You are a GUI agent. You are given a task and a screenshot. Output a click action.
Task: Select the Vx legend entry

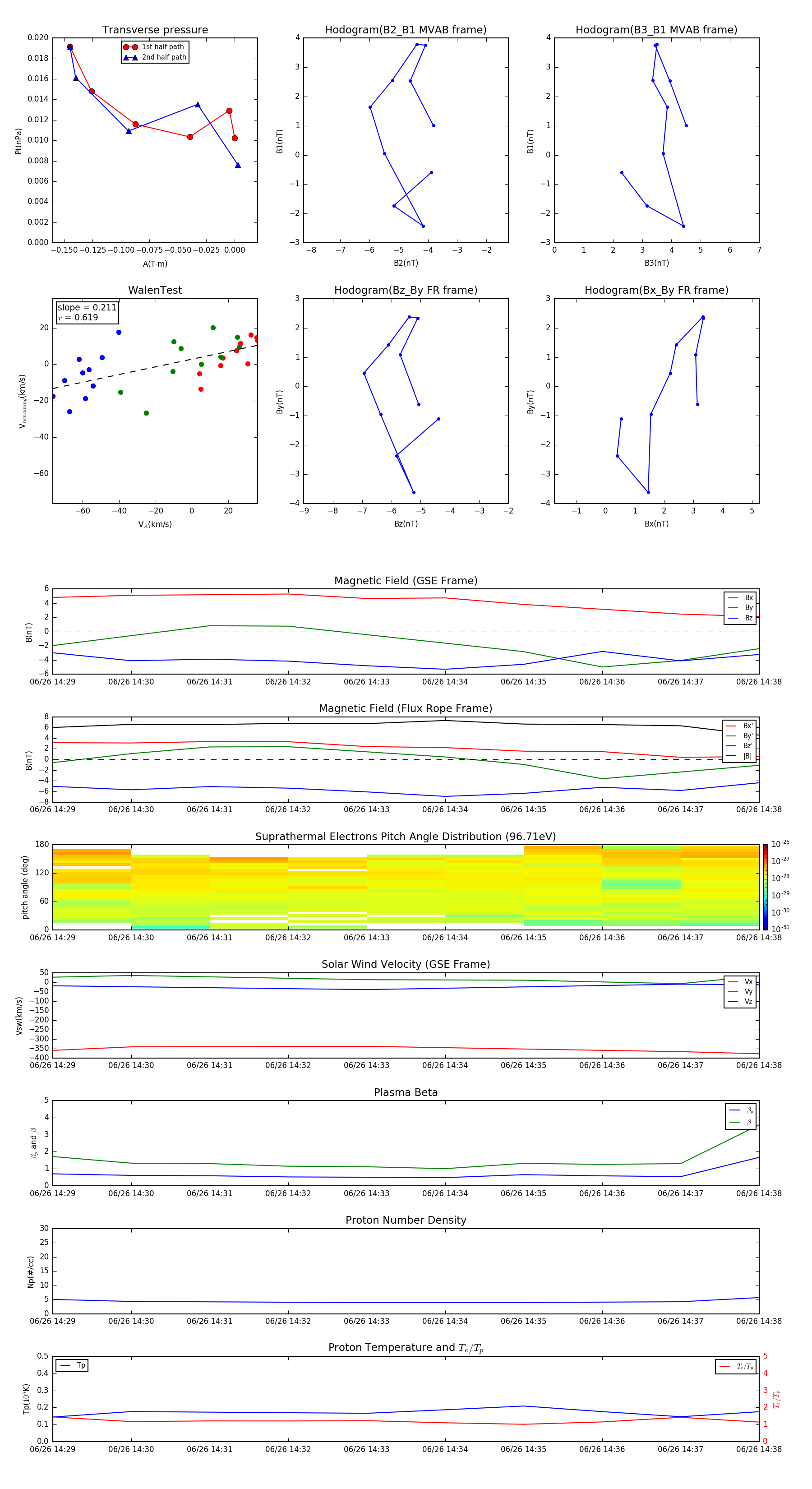pyautogui.click(x=740, y=981)
